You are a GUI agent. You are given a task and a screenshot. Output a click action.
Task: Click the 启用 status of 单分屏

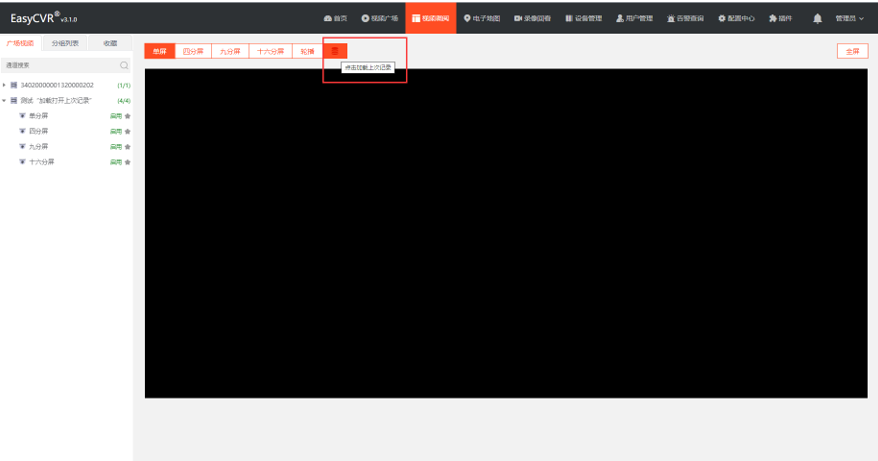pos(116,116)
